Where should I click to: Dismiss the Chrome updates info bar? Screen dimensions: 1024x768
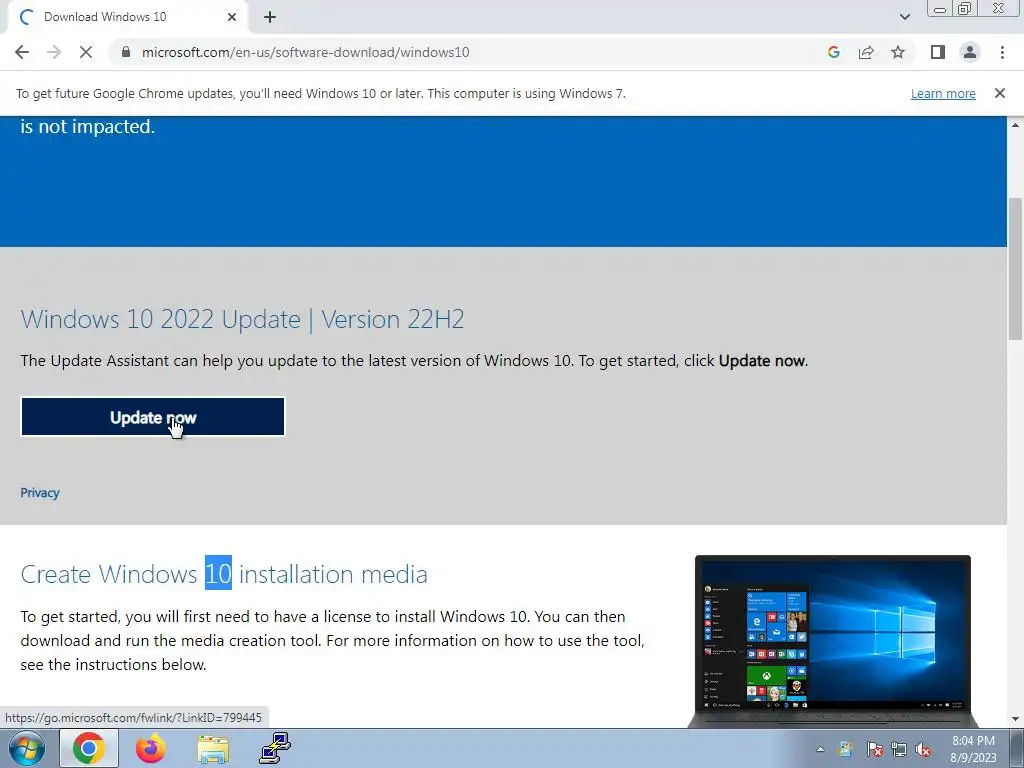coord(999,93)
